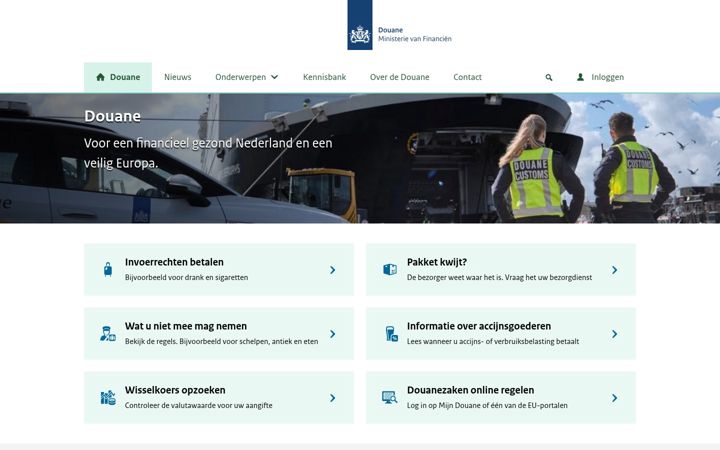Click coins icon on Wisselkoers opzoeken card
The image size is (720, 450).
108,398
